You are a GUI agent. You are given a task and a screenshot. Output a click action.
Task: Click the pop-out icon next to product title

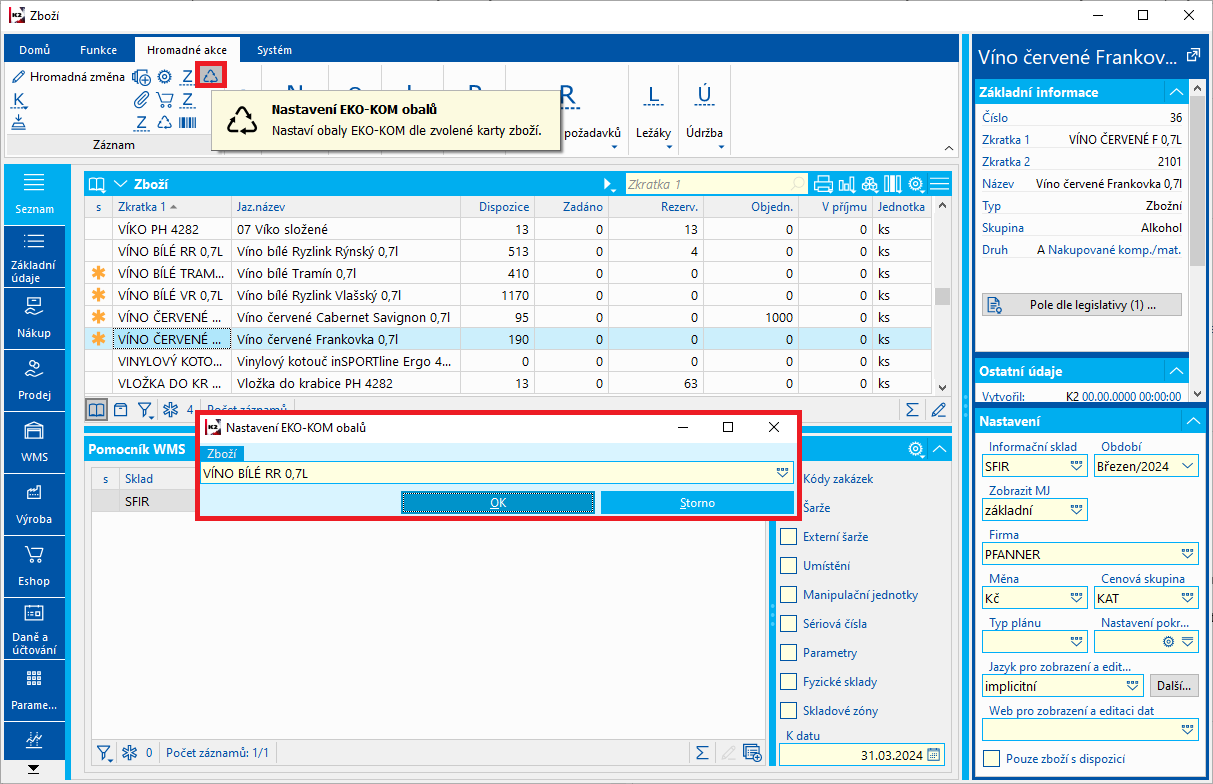pos(1192,57)
